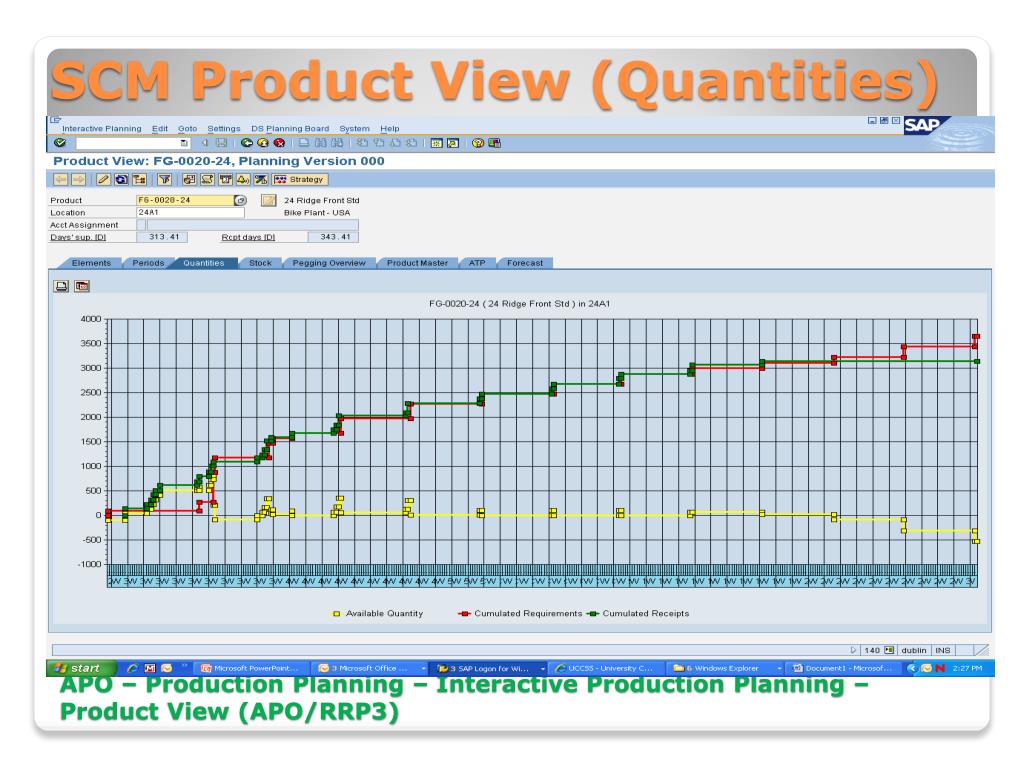Select the Quantities tab
Image resolution: width=1024 pixels, height=768 pixels.
(x=204, y=263)
